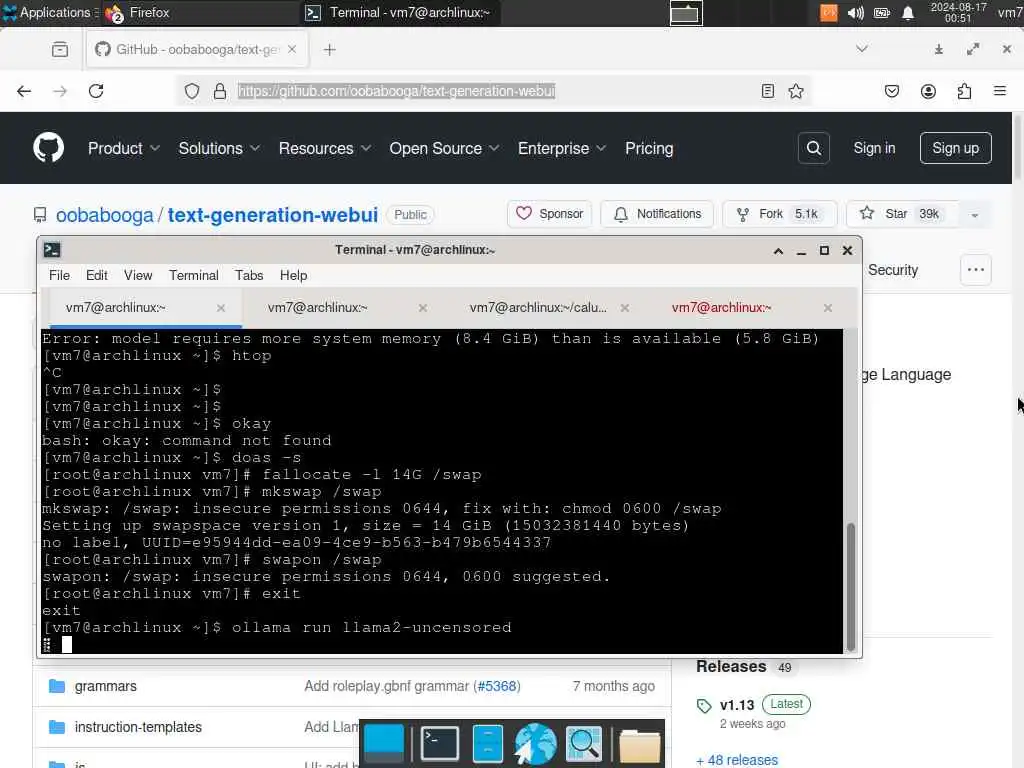This screenshot has height=768, width=1024.
Task: Open terminal File menu
Action: (x=59, y=276)
